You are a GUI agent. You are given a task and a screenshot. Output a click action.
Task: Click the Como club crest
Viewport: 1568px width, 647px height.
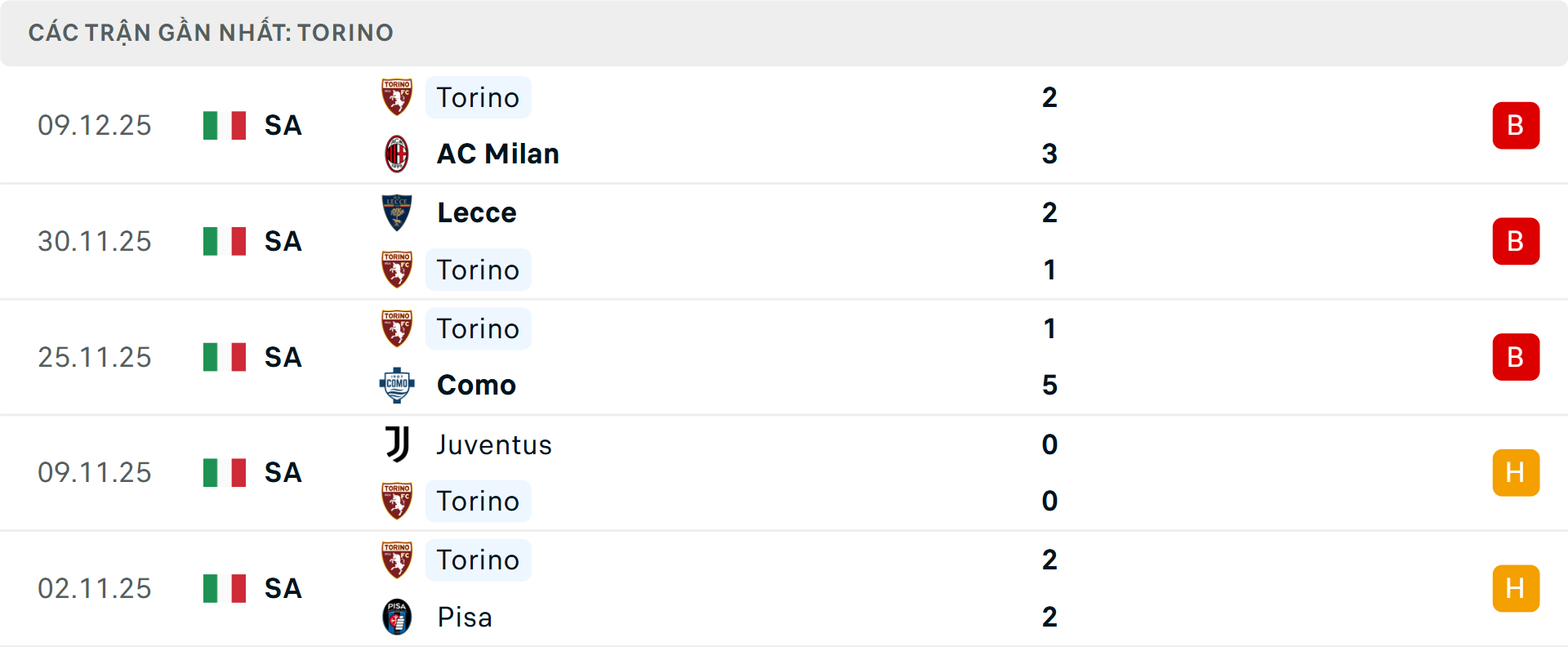397,385
